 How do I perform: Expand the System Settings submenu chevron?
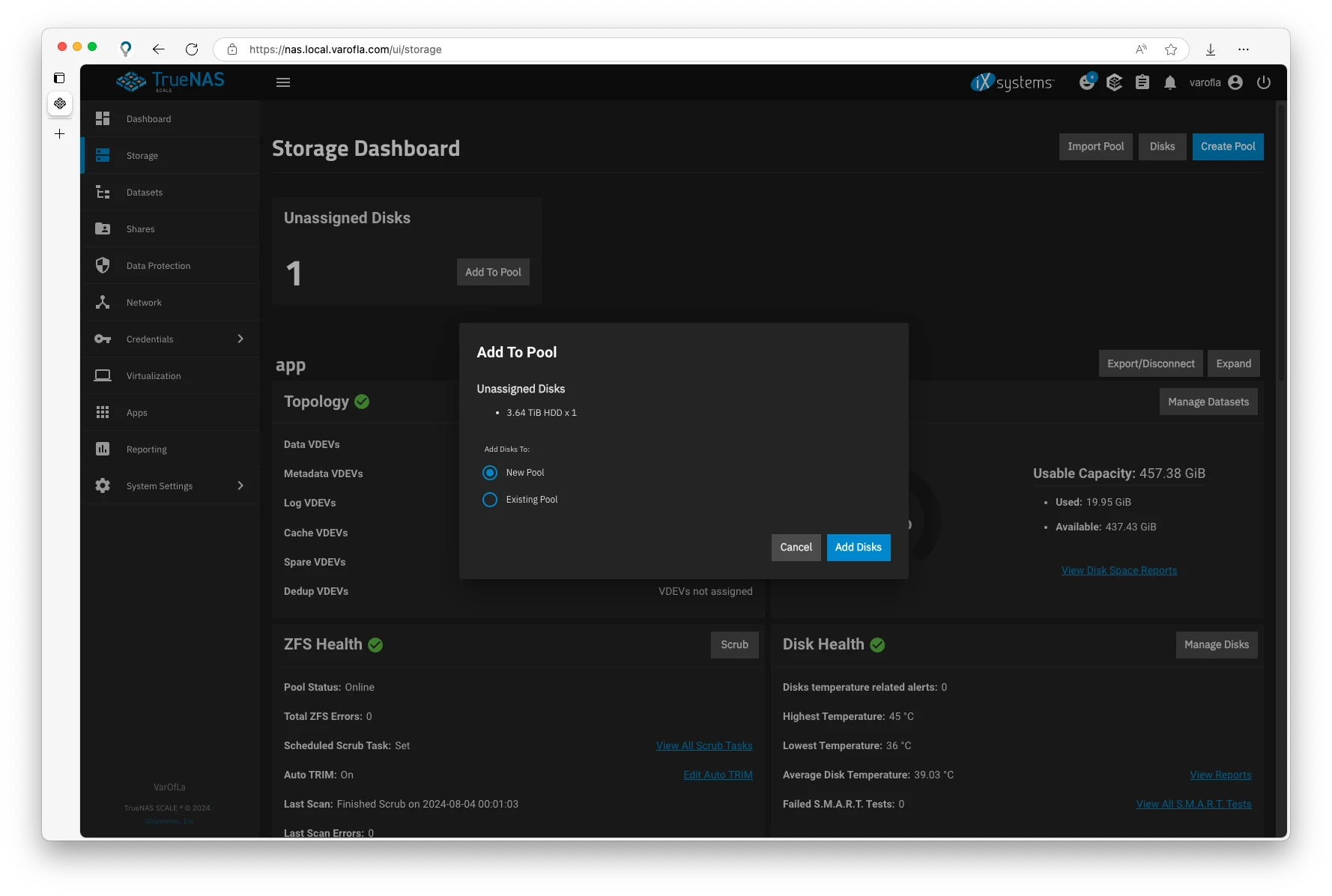pos(240,485)
